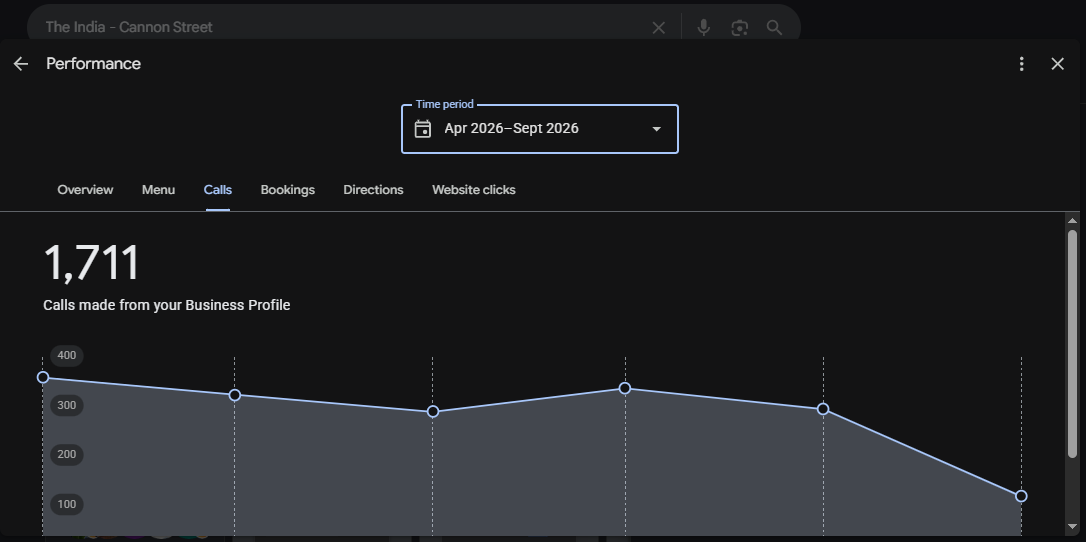1086x542 pixels.
Task: Click the 200 axis label
Action: 66,455
